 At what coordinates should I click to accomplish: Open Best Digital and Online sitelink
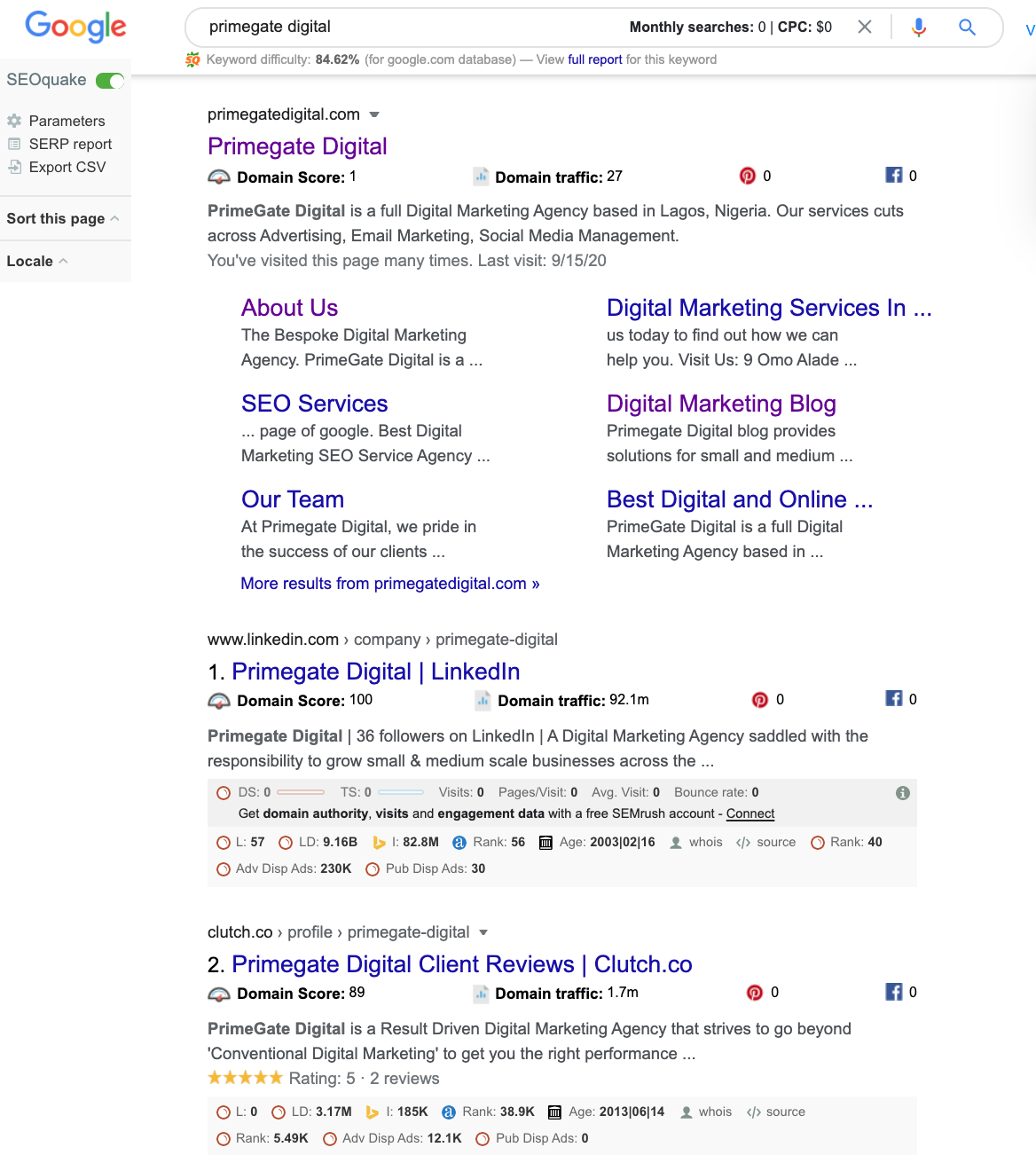tap(740, 499)
